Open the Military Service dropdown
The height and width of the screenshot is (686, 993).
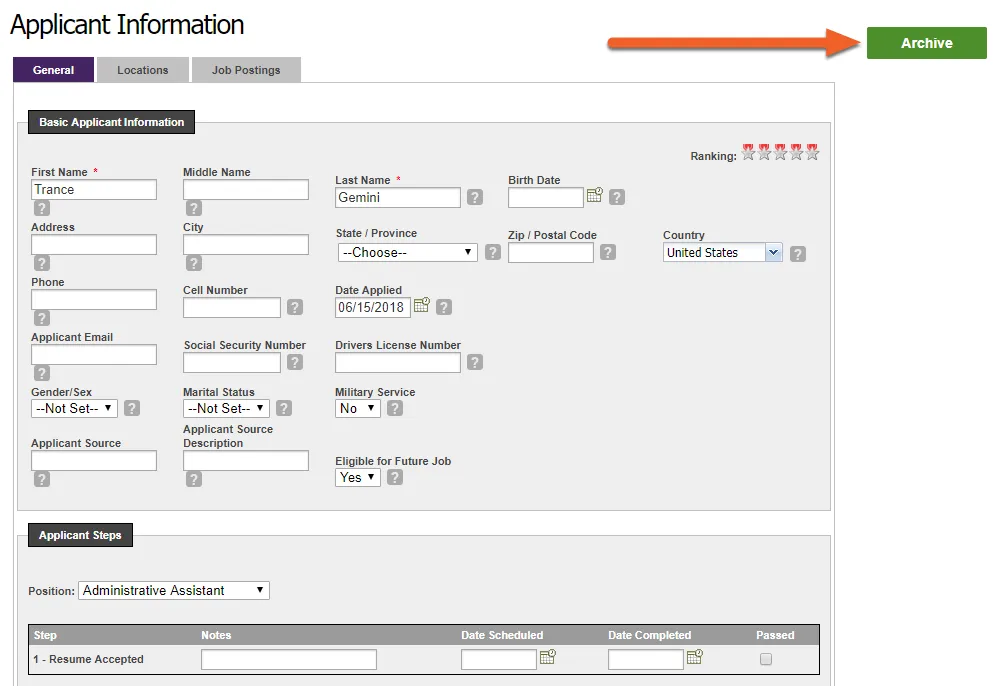358,409
